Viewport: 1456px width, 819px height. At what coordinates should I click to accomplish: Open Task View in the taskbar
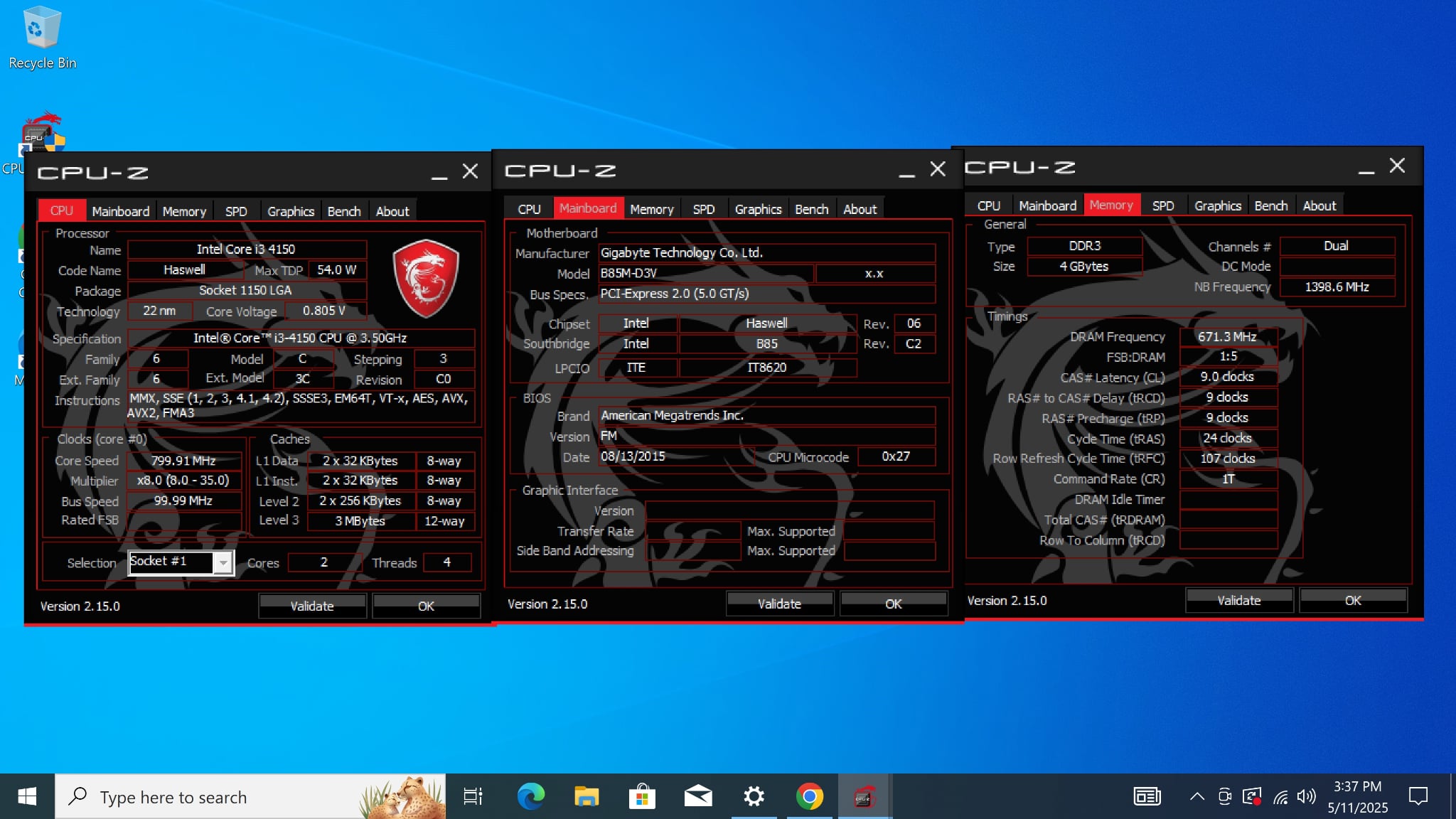tap(473, 797)
